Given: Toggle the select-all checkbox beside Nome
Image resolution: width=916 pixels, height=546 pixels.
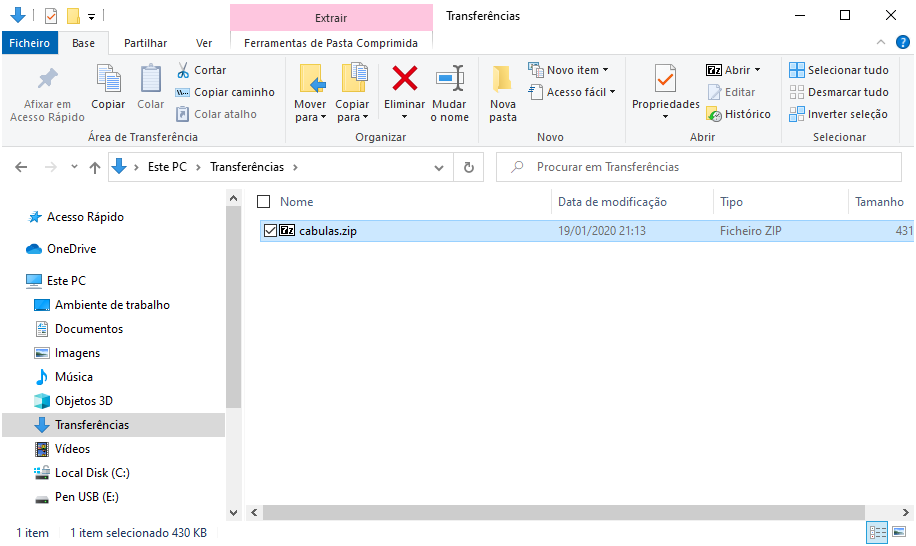Looking at the screenshot, I should [263, 201].
